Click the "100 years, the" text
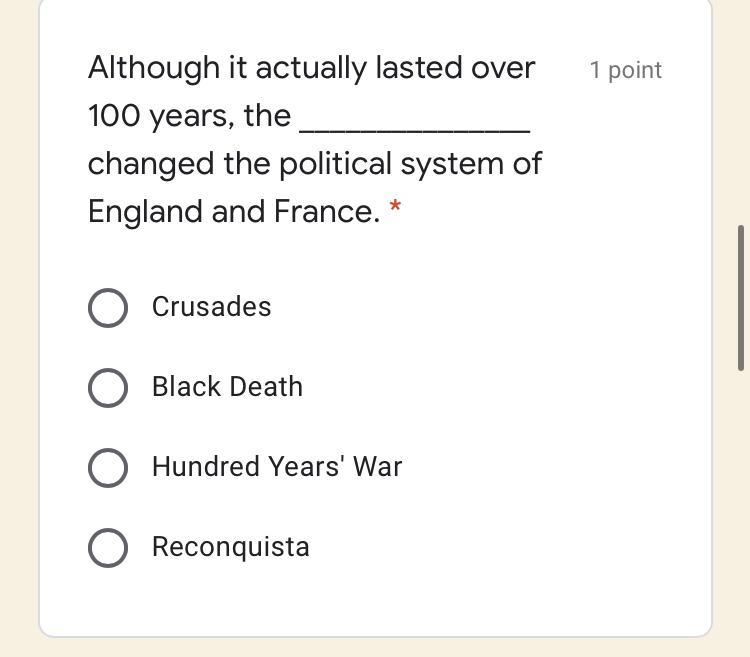 189,116
